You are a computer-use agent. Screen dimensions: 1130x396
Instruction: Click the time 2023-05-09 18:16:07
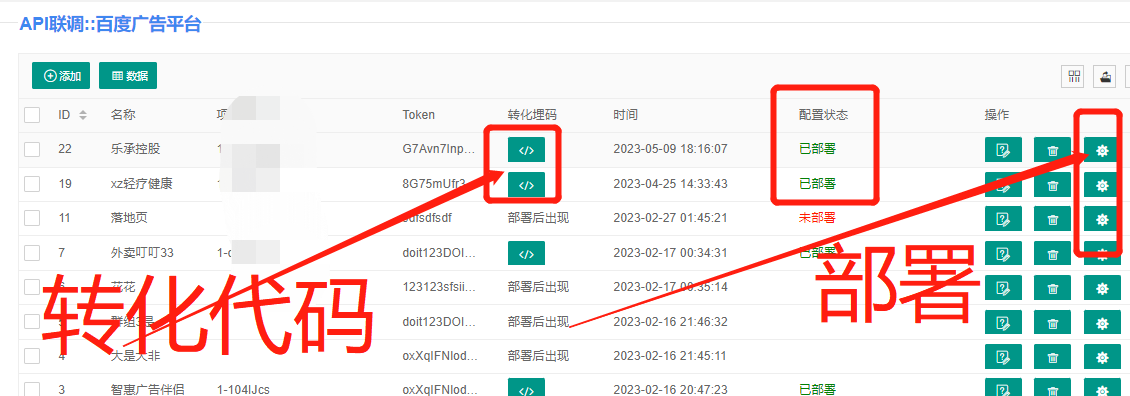(670, 149)
